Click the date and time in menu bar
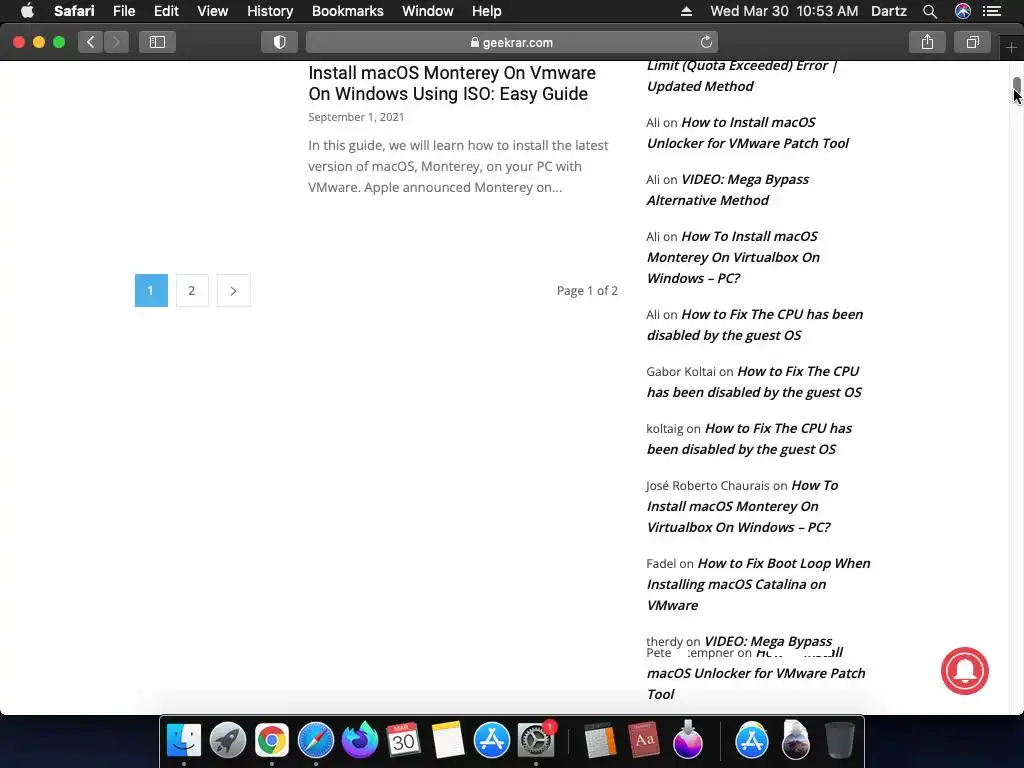1024x768 pixels. coord(784,11)
